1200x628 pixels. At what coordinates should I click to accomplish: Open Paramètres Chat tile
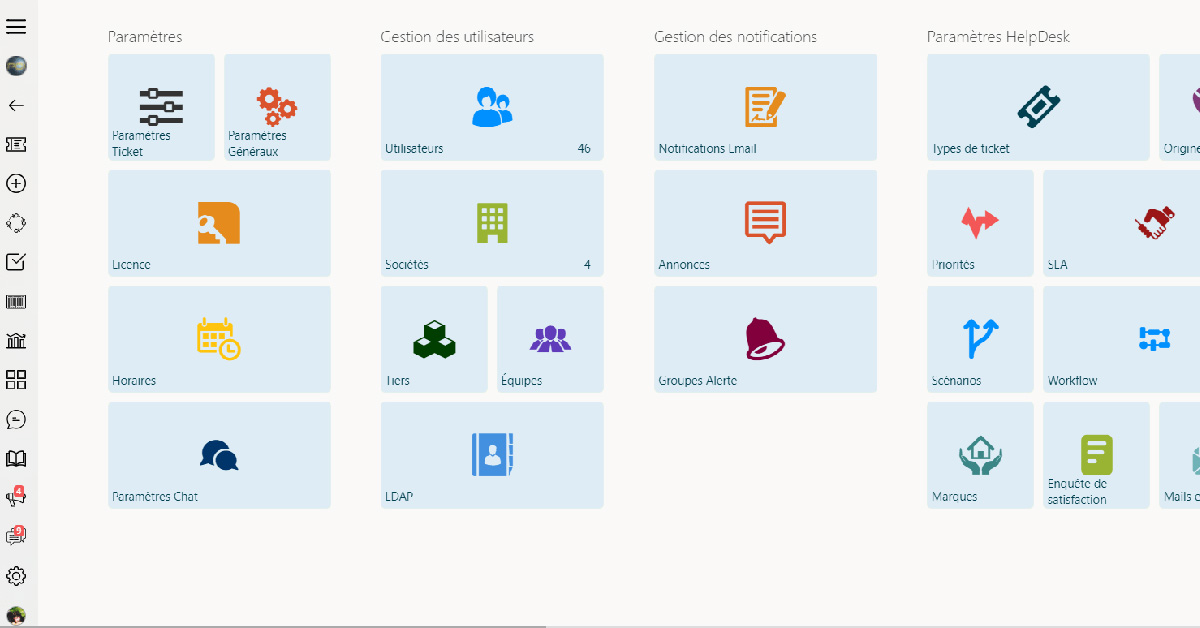[x=219, y=455]
